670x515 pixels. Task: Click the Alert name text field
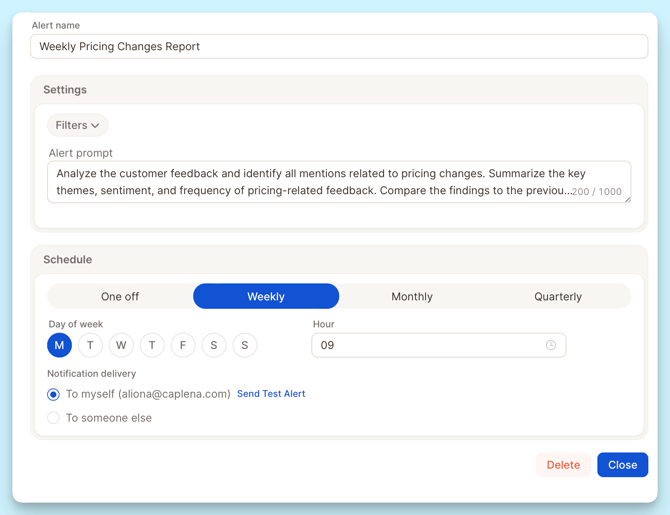point(339,46)
